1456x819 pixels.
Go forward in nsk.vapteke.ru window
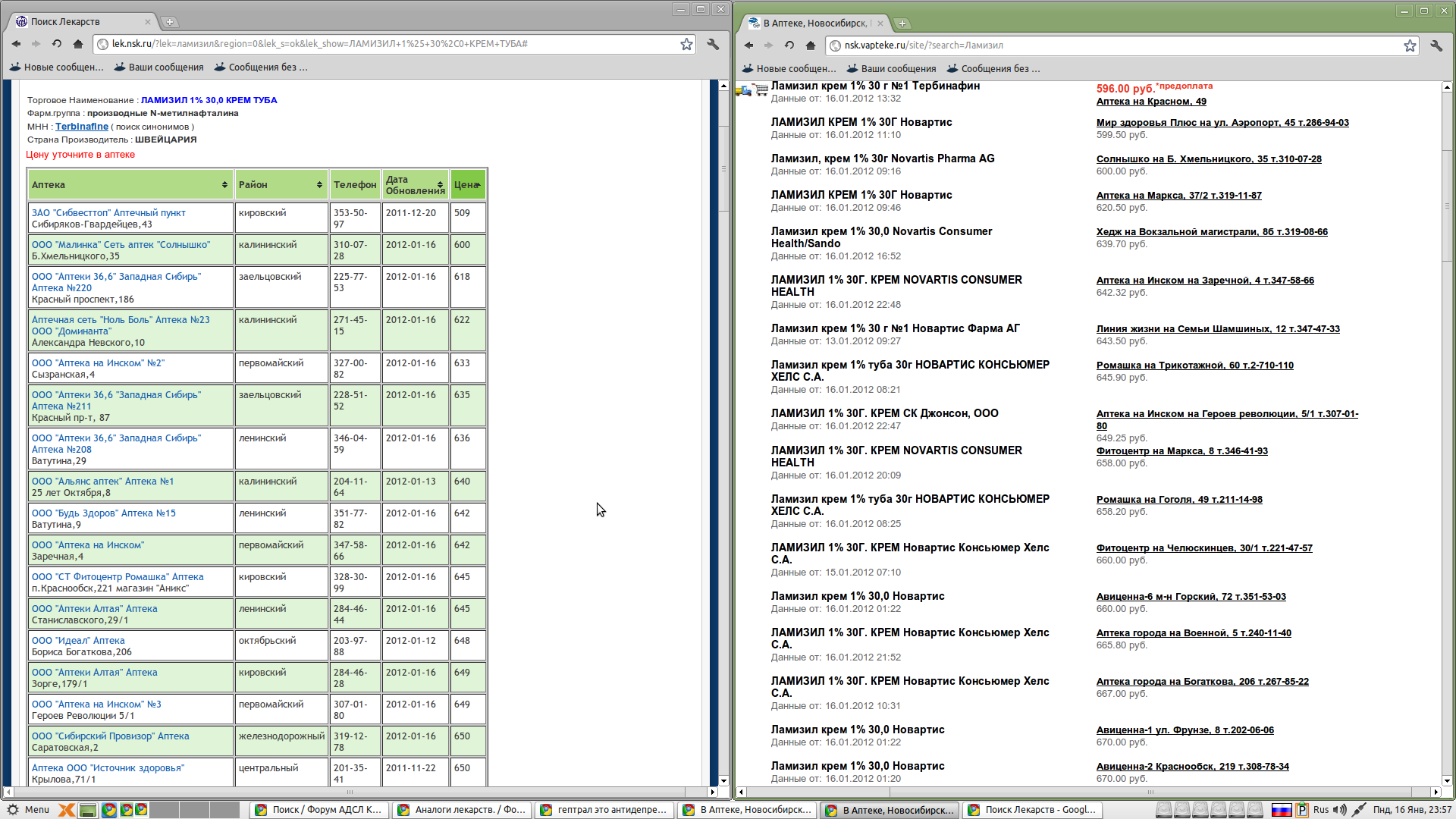tap(768, 45)
